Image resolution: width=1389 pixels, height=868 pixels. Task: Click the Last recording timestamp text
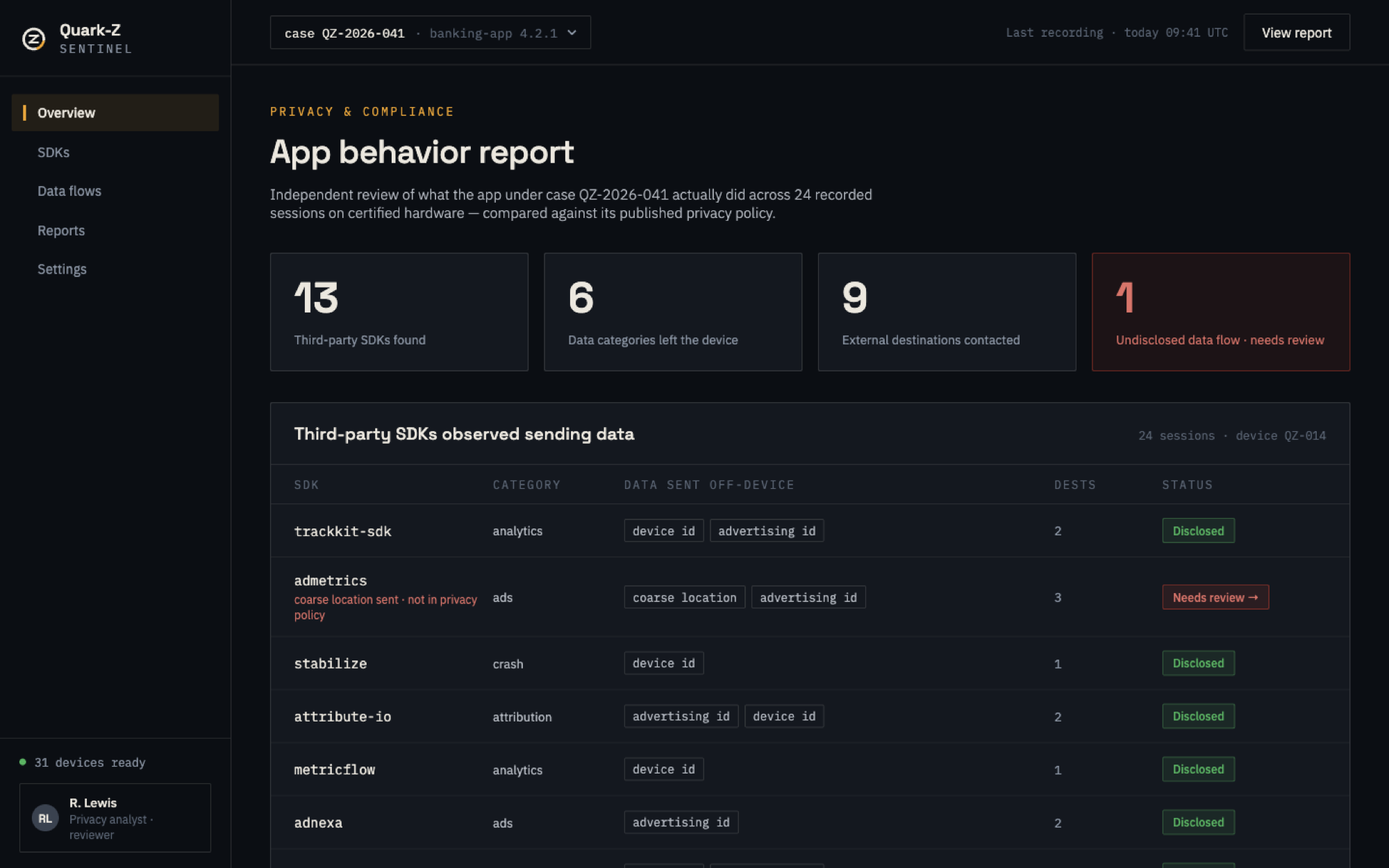tap(1117, 33)
